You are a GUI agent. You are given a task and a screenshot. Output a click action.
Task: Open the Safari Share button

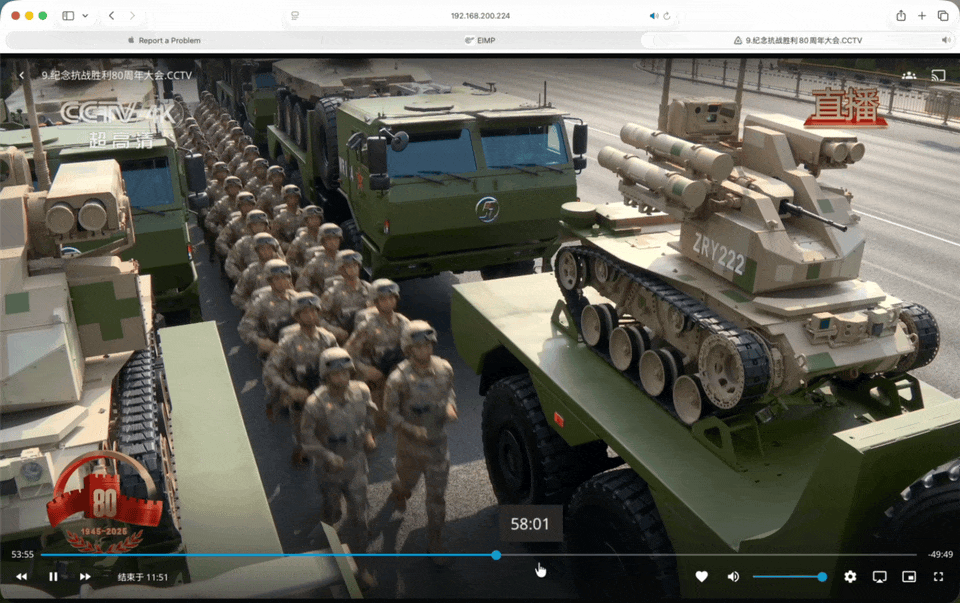click(901, 16)
